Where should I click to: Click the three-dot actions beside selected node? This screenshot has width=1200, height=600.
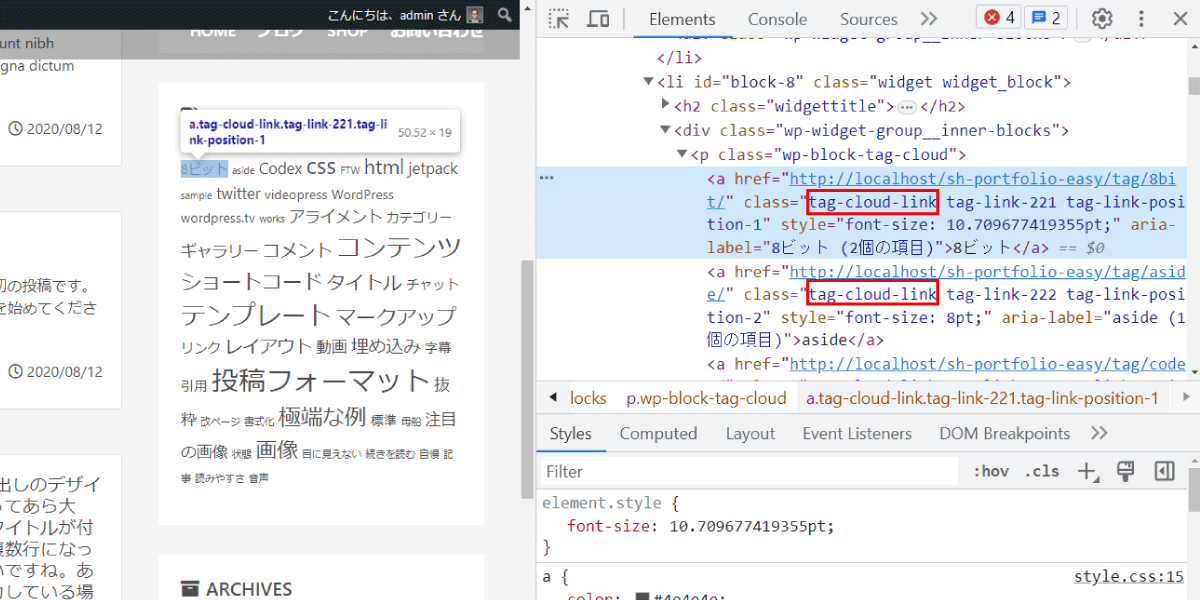point(546,178)
